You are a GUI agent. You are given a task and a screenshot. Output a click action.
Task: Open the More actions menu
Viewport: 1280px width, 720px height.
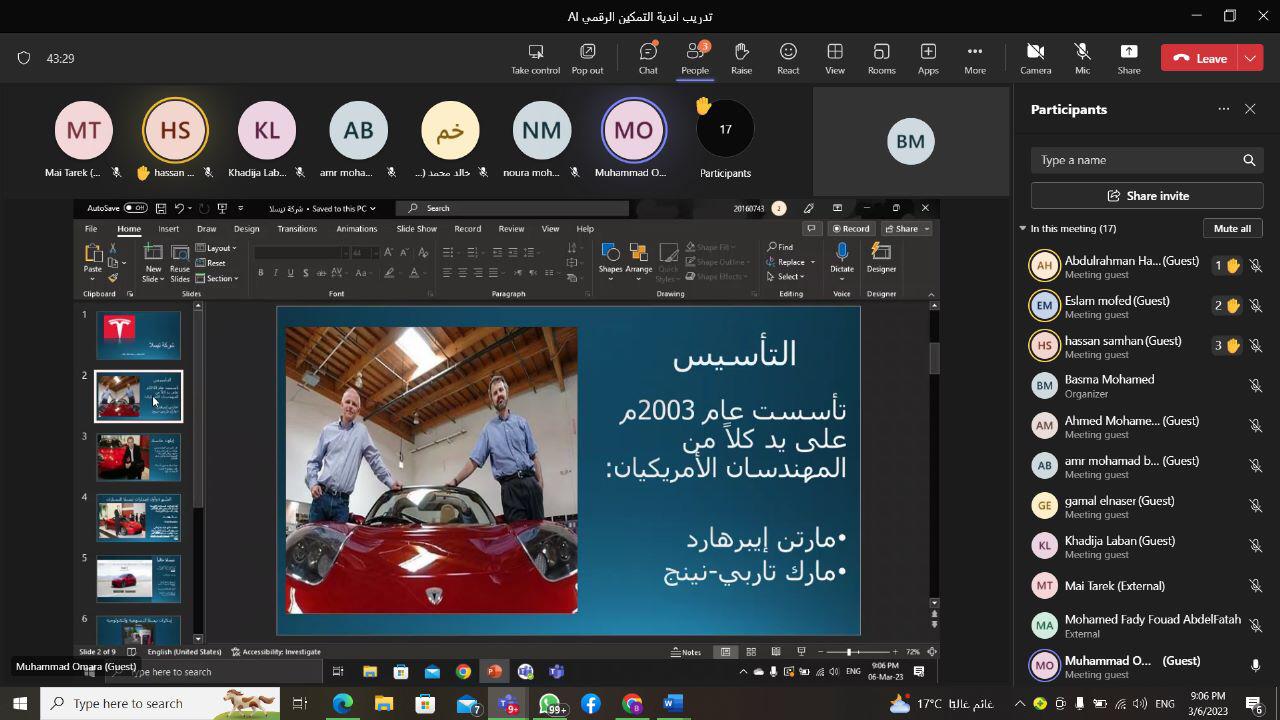point(974,58)
